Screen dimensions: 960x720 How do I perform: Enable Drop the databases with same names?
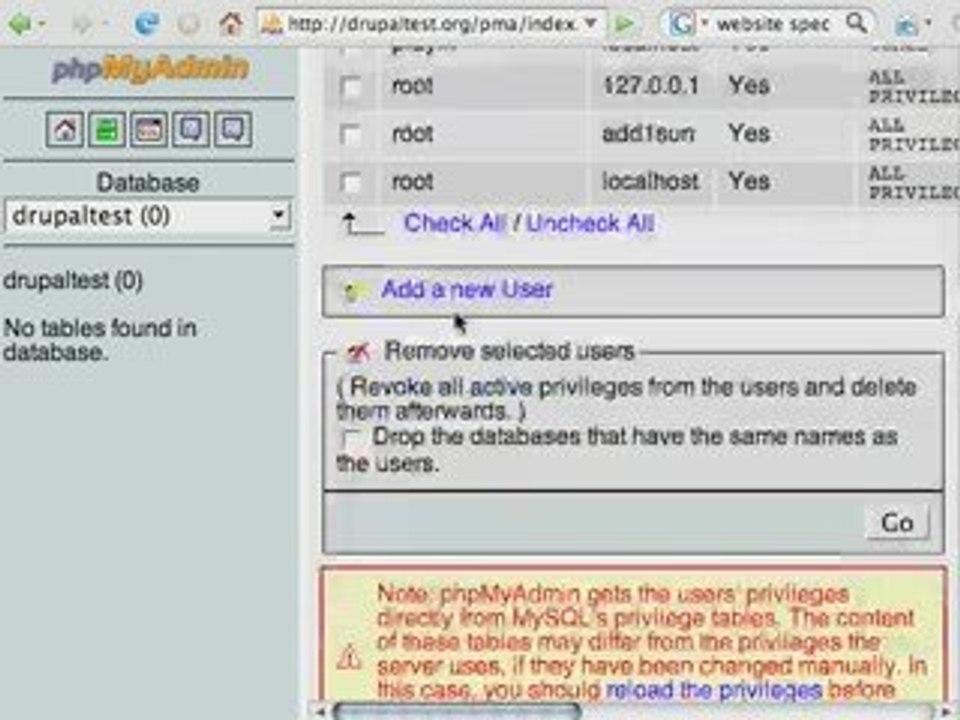tap(351, 438)
